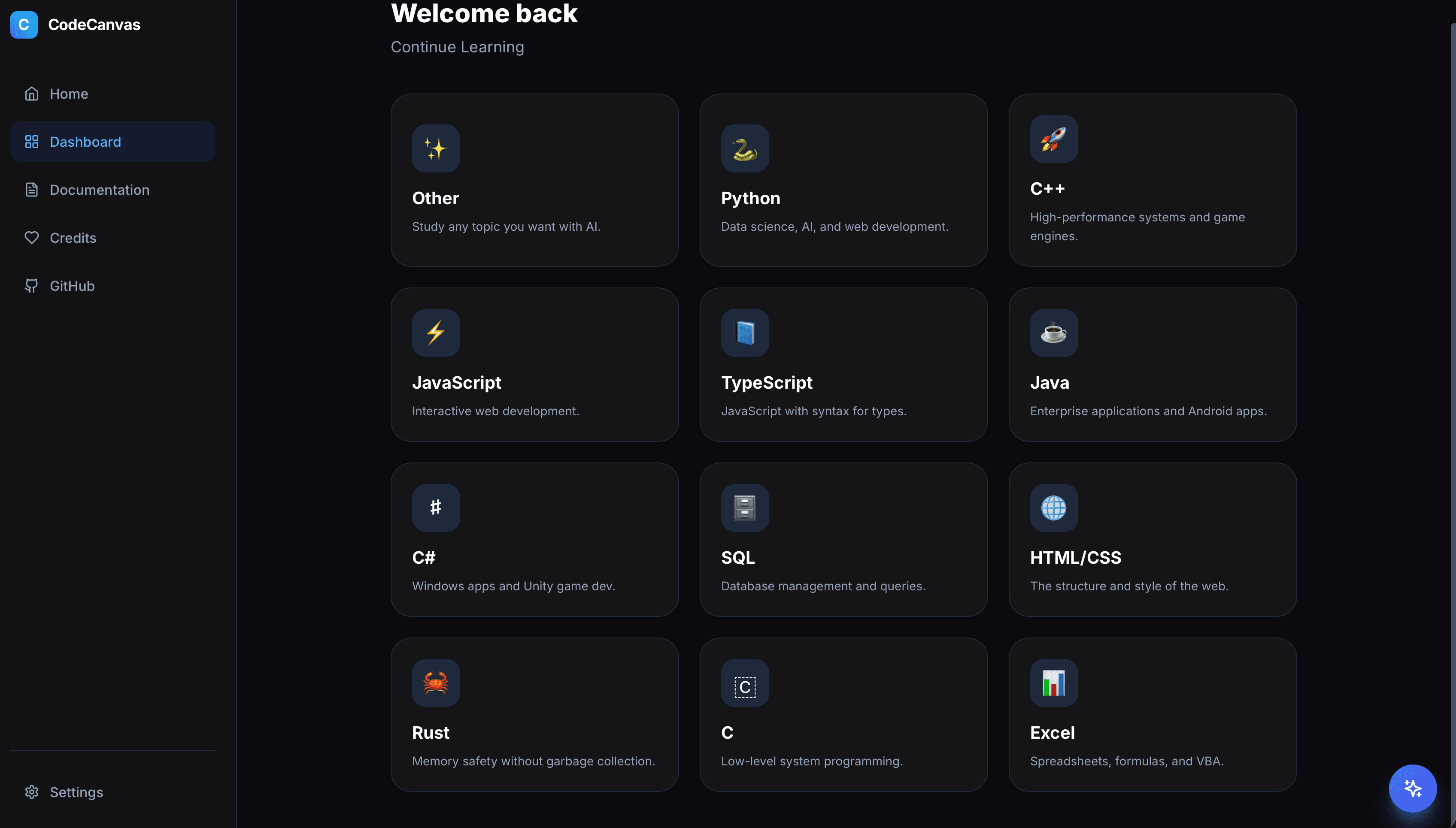
Task: Open the HTML/CSS learning card
Action: click(x=1152, y=539)
